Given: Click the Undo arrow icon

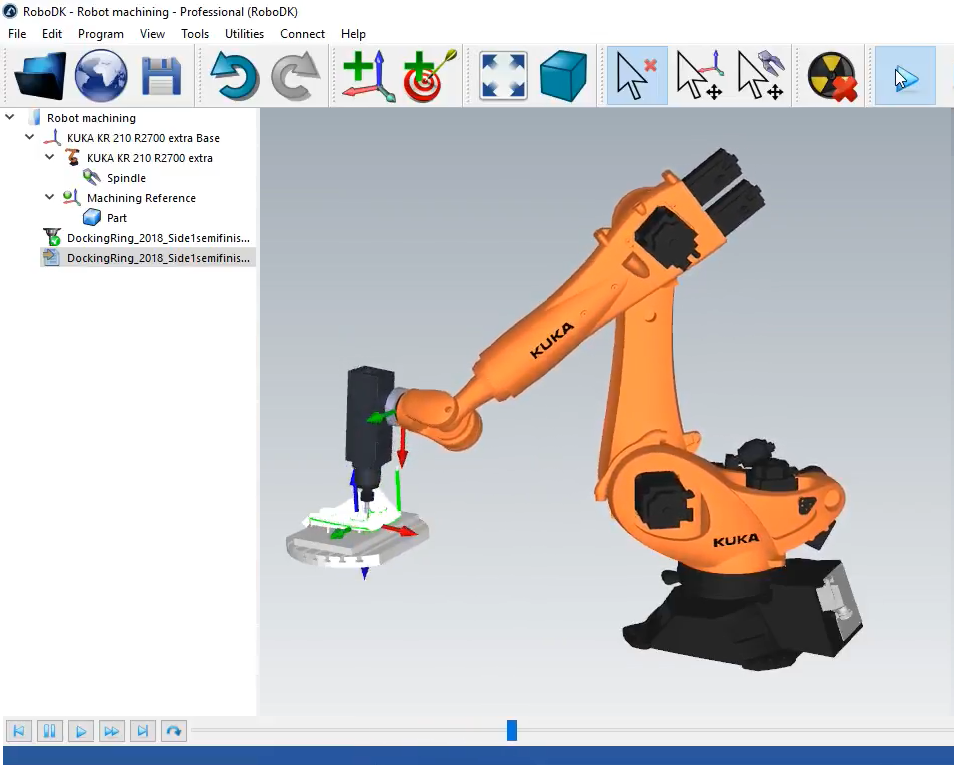Looking at the screenshot, I should (x=233, y=75).
